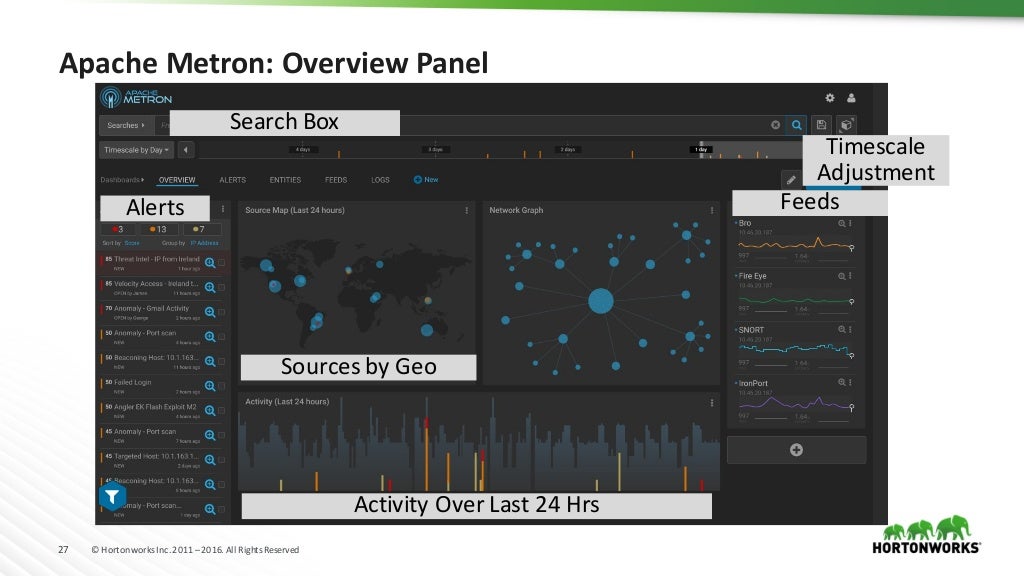Screen dimensions: 1024x576
Task: Jump to the 1 day timeline marker
Action: [701, 150]
